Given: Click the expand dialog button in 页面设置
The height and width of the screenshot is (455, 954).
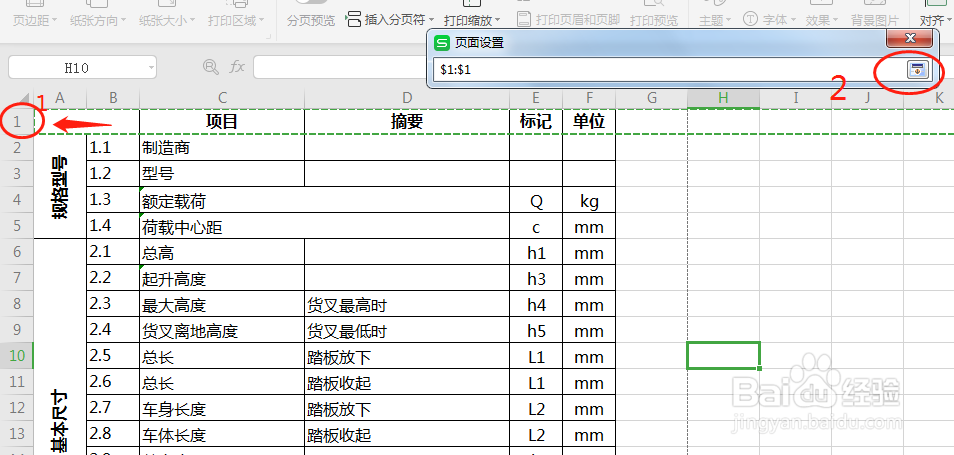Looking at the screenshot, I should click(917, 70).
